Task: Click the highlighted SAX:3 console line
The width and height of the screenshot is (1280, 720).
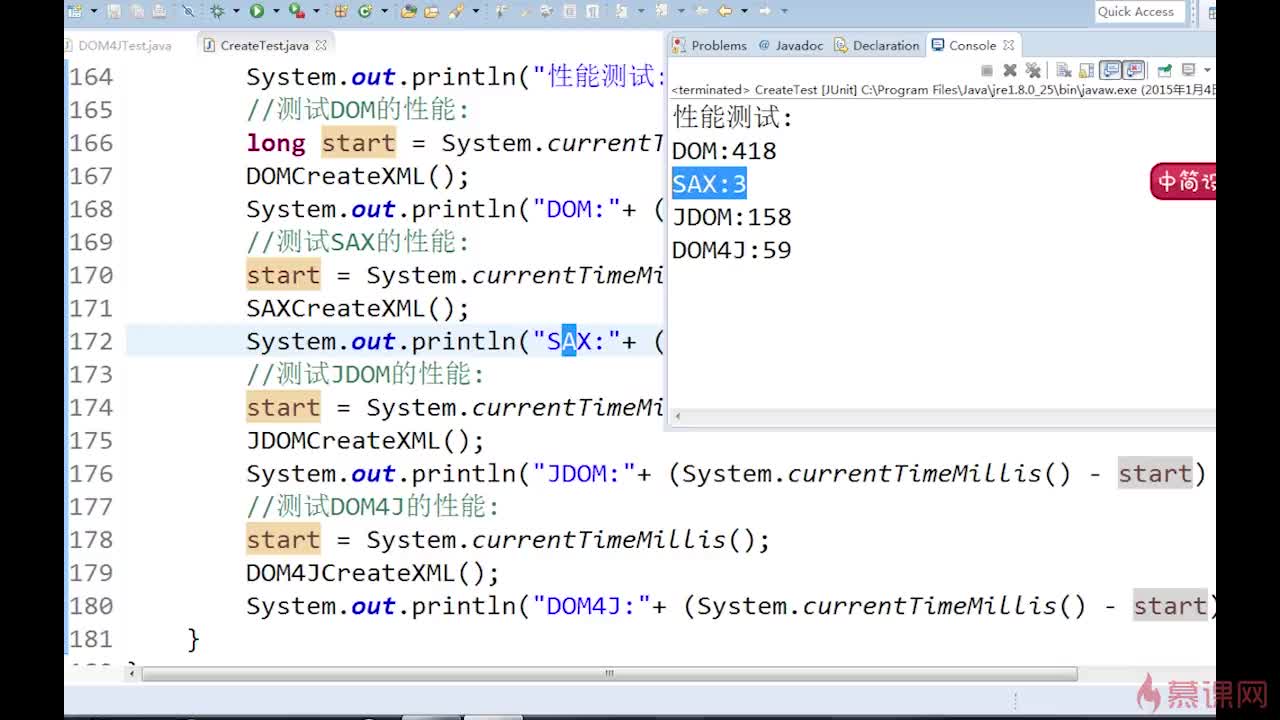Action: tap(709, 184)
